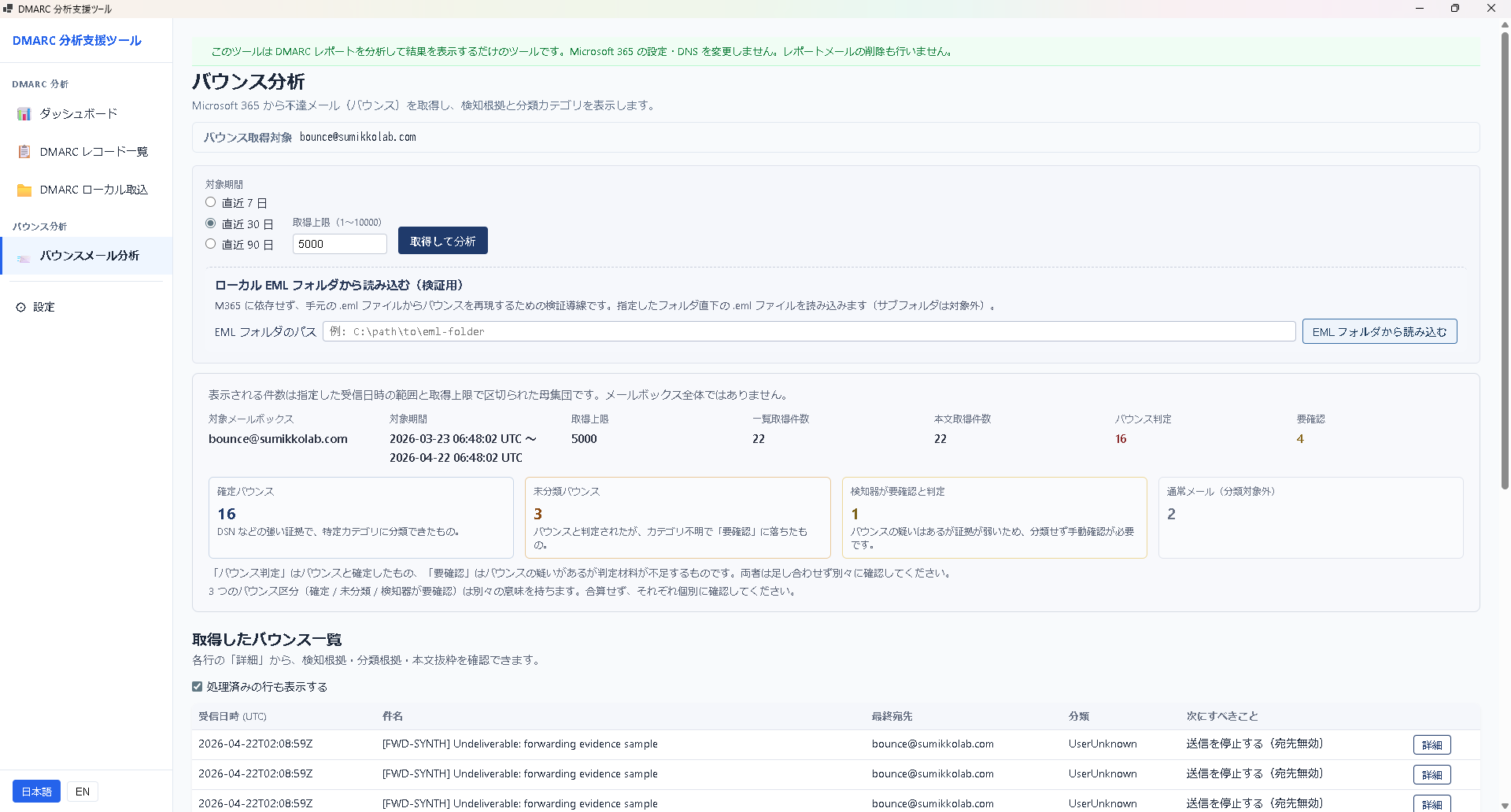
Task: Click the vertical scrollbar thumb
Action: point(1505,260)
